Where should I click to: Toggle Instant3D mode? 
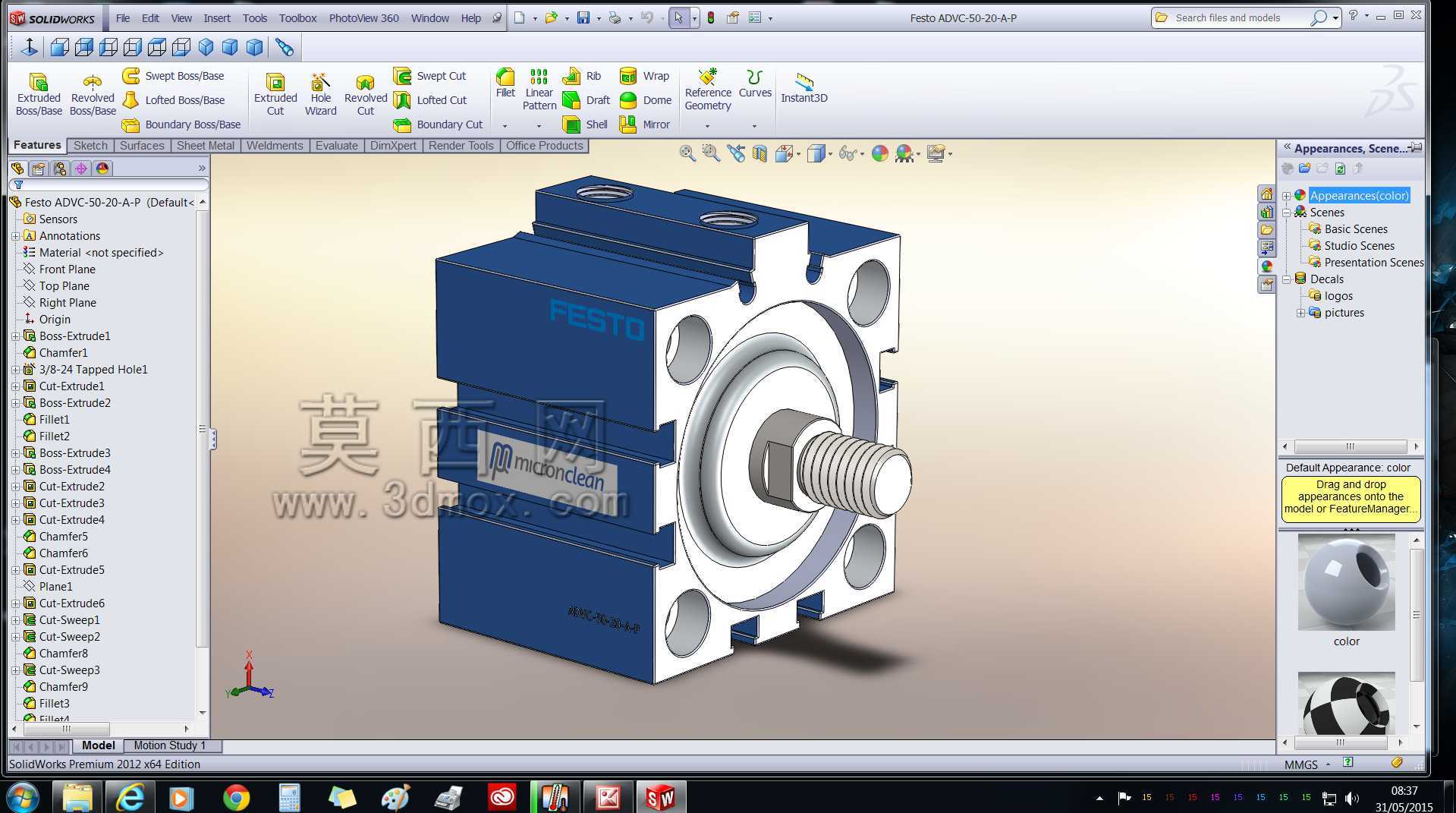coord(804,88)
